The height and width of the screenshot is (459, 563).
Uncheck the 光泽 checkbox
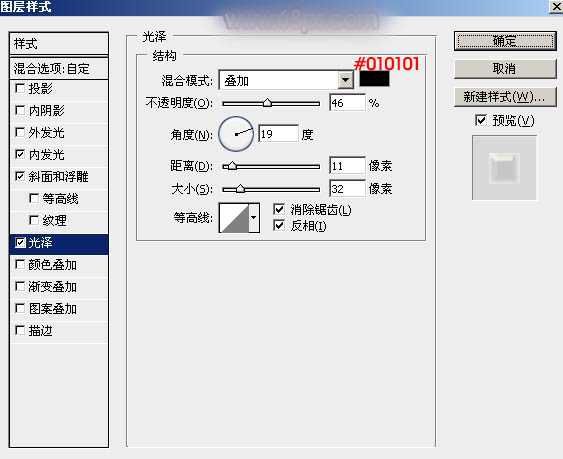click(20, 243)
